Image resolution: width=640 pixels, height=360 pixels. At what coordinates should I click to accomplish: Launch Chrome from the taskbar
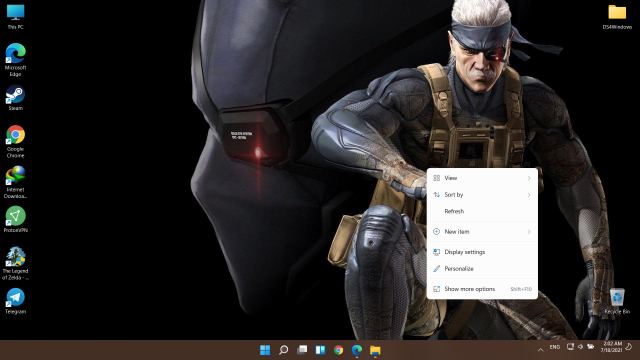click(338, 350)
